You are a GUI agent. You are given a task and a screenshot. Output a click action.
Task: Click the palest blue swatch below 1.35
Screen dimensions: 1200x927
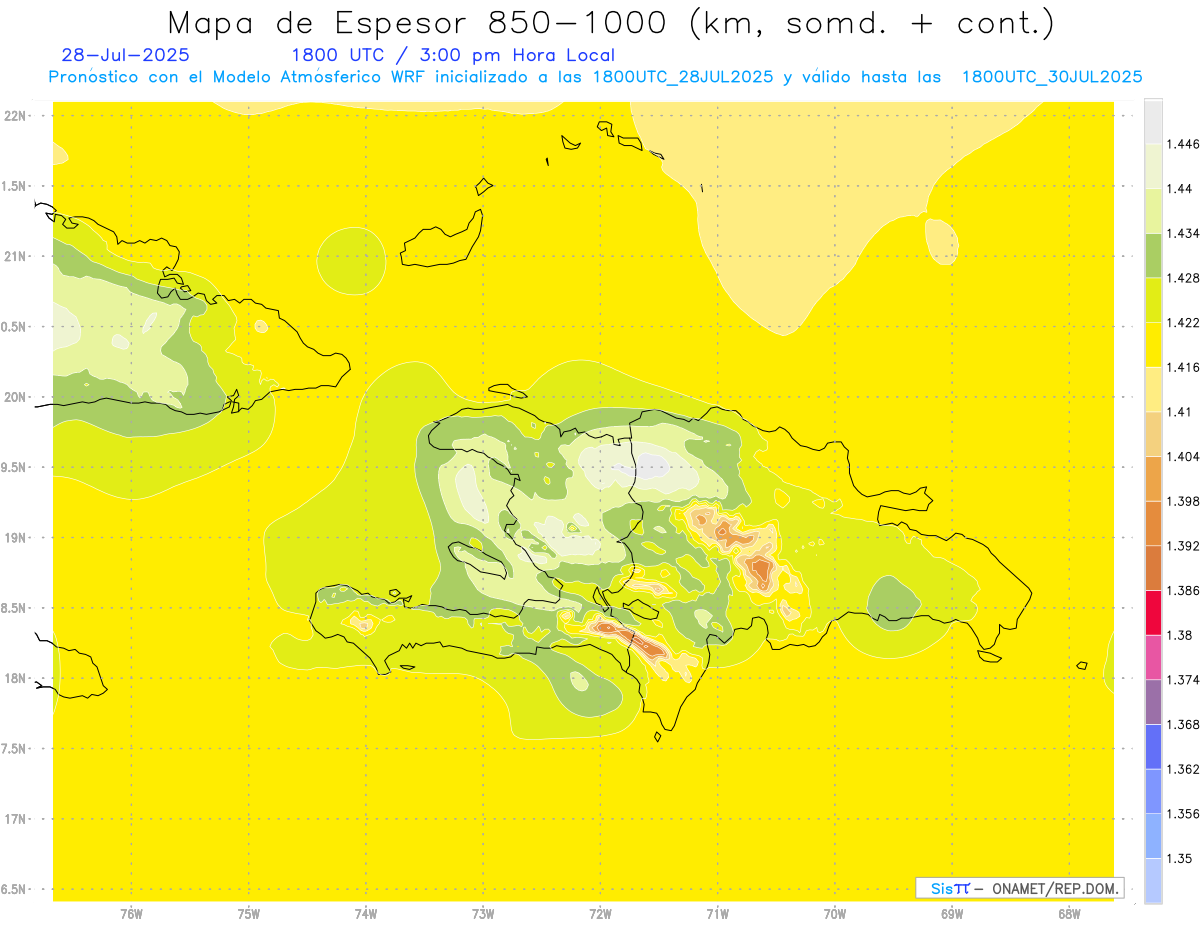coord(1153,880)
